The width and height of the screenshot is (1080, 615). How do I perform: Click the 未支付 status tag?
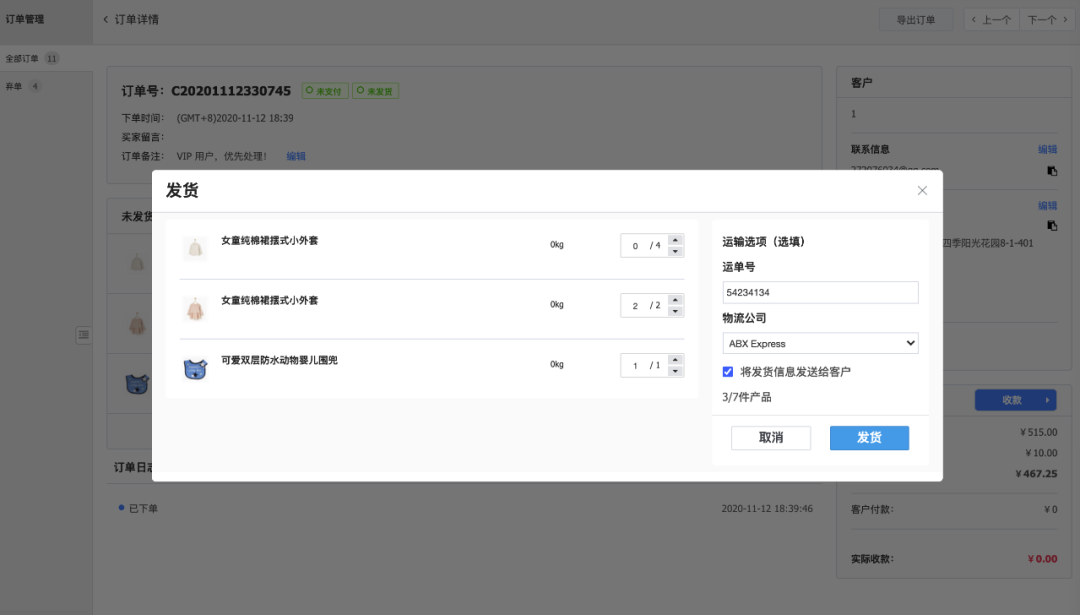(324, 91)
